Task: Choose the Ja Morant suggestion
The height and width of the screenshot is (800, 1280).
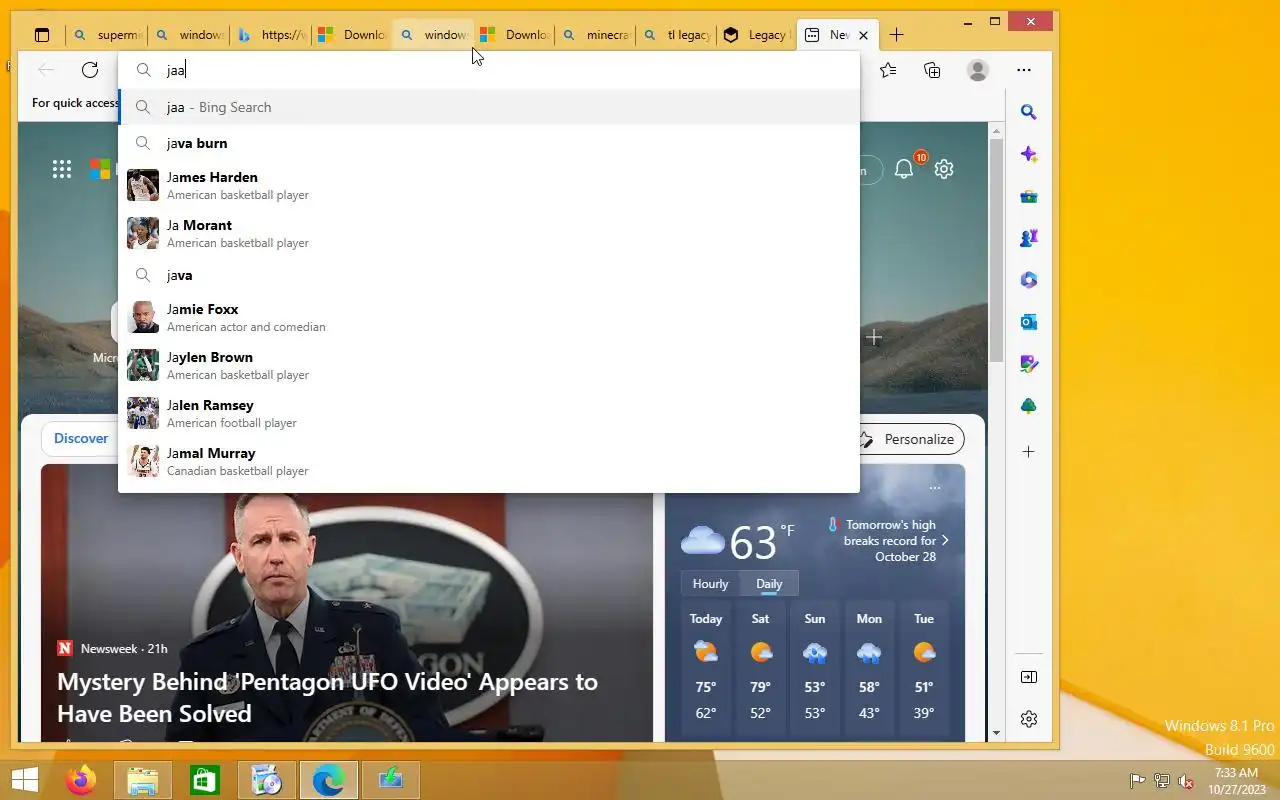Action: coord(489,233)
